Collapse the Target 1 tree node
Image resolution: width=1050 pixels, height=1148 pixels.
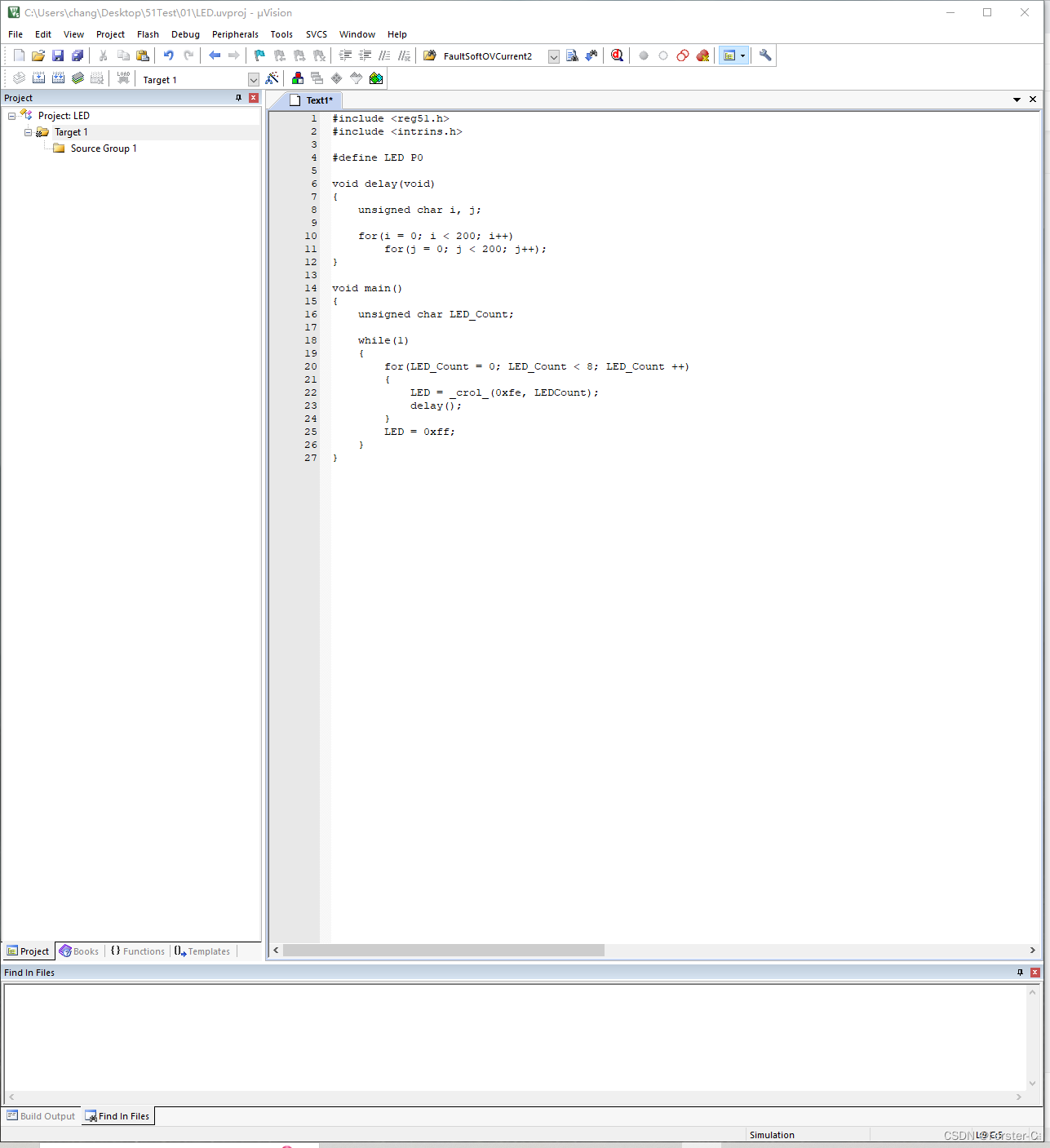pos(28,132)
